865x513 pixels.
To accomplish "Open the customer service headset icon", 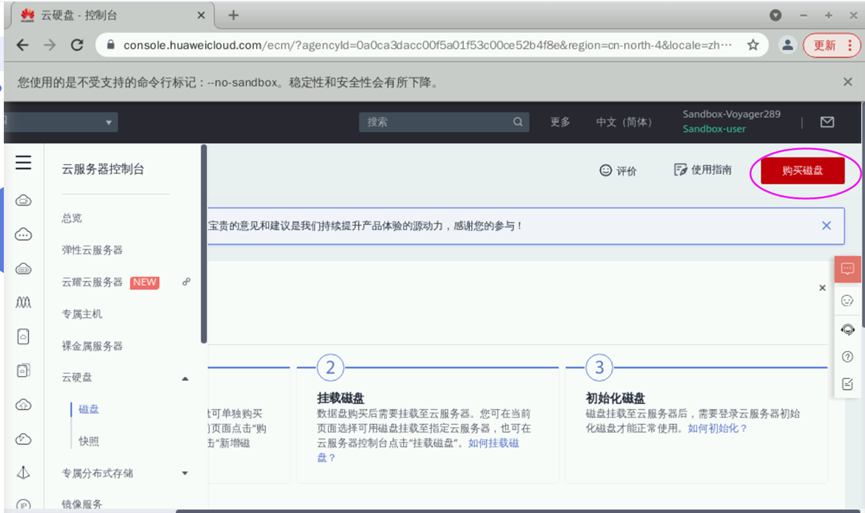I will pyautogui.click(x=847, y=330).
